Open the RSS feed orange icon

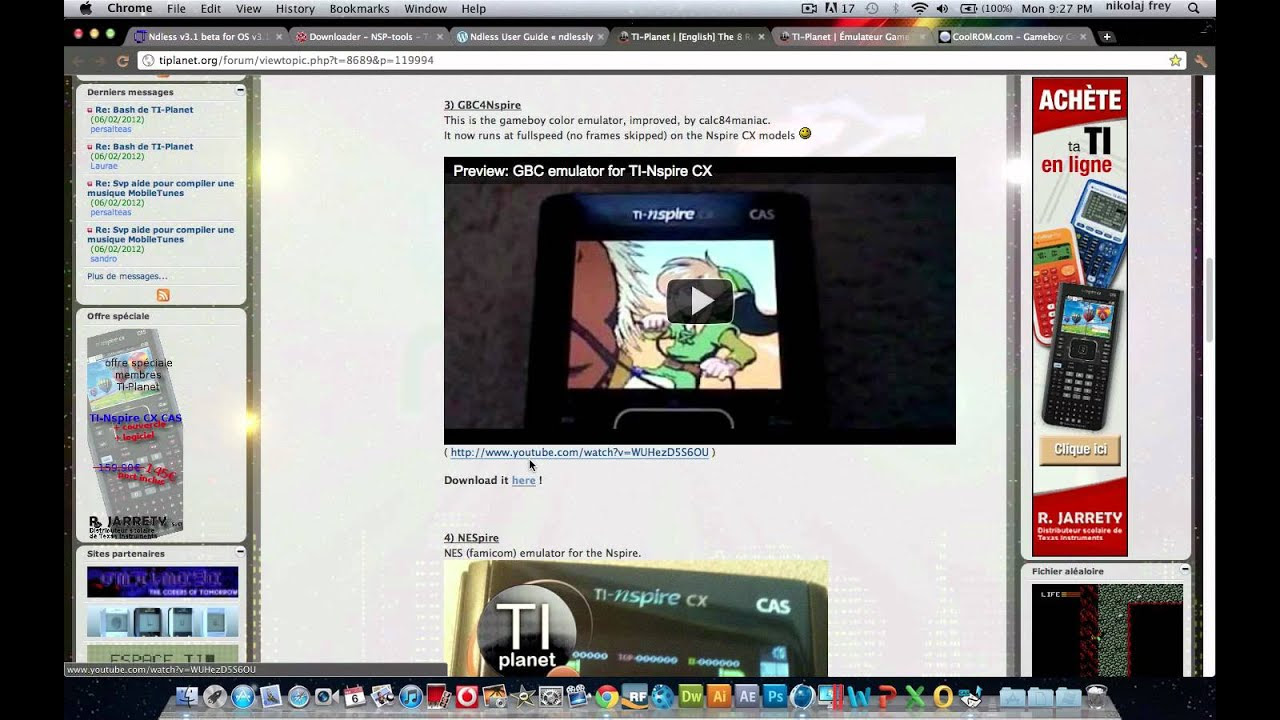pos(163,295)
